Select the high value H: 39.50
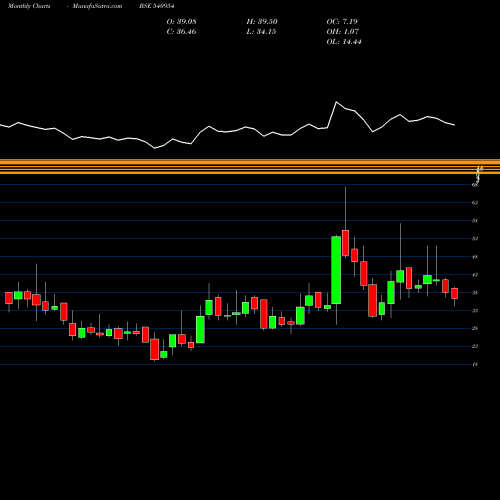This screenshot has width=500, height=500. pyautogui.click(x=262, y=22)
